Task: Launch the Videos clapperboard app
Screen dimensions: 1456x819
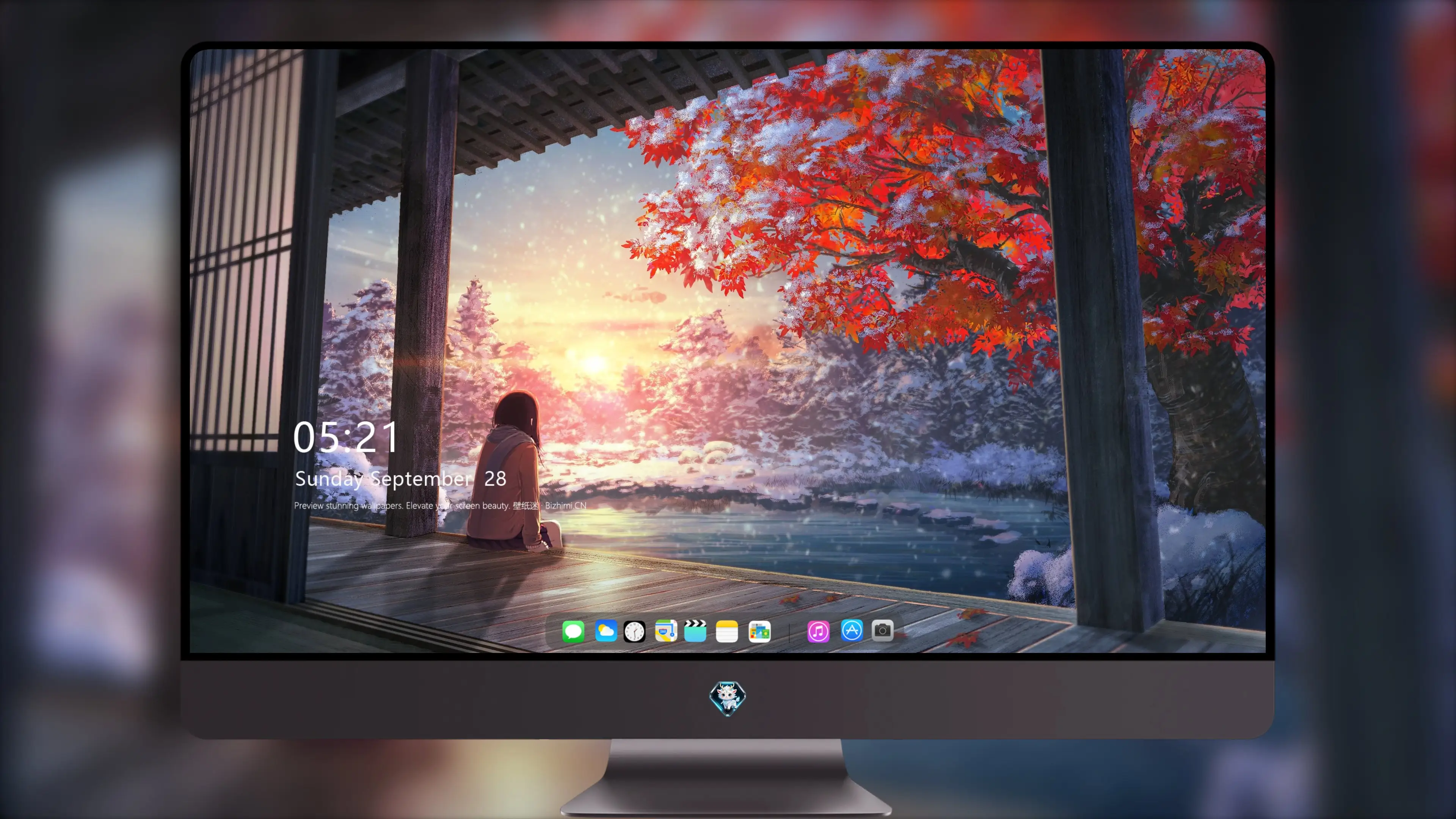Action: 695,631
